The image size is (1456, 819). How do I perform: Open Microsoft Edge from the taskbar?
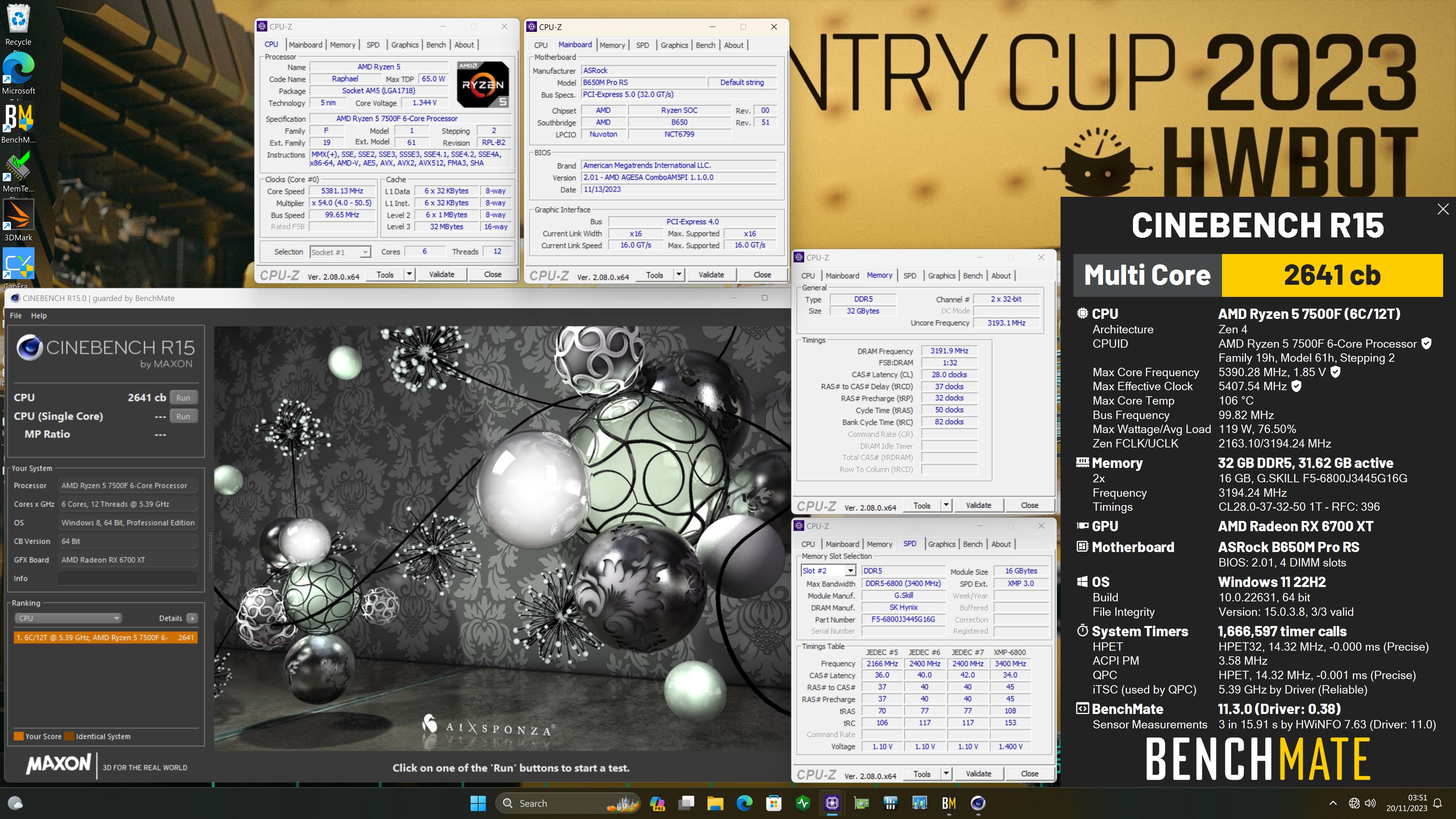click(744, 803)
